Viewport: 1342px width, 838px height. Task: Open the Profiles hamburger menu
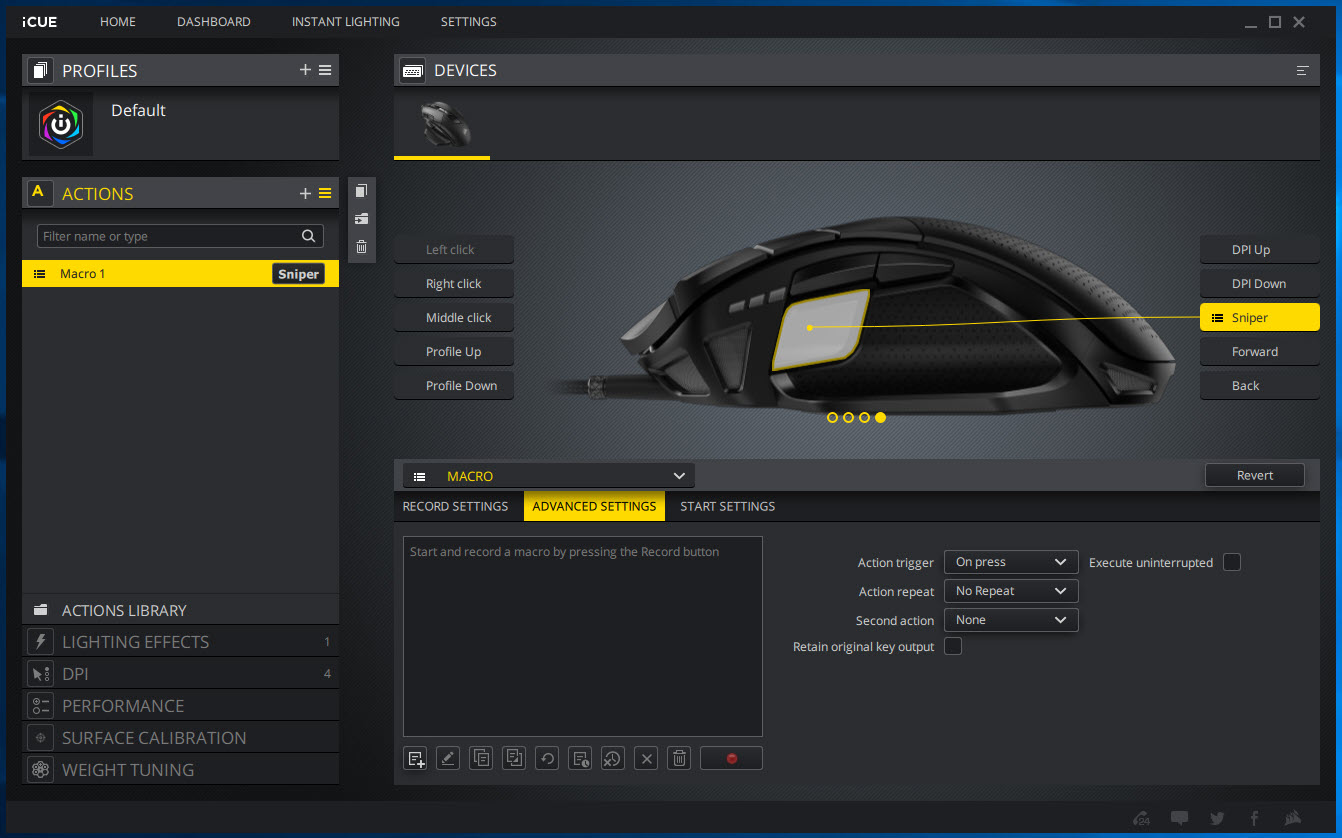(x=325, y=70)
